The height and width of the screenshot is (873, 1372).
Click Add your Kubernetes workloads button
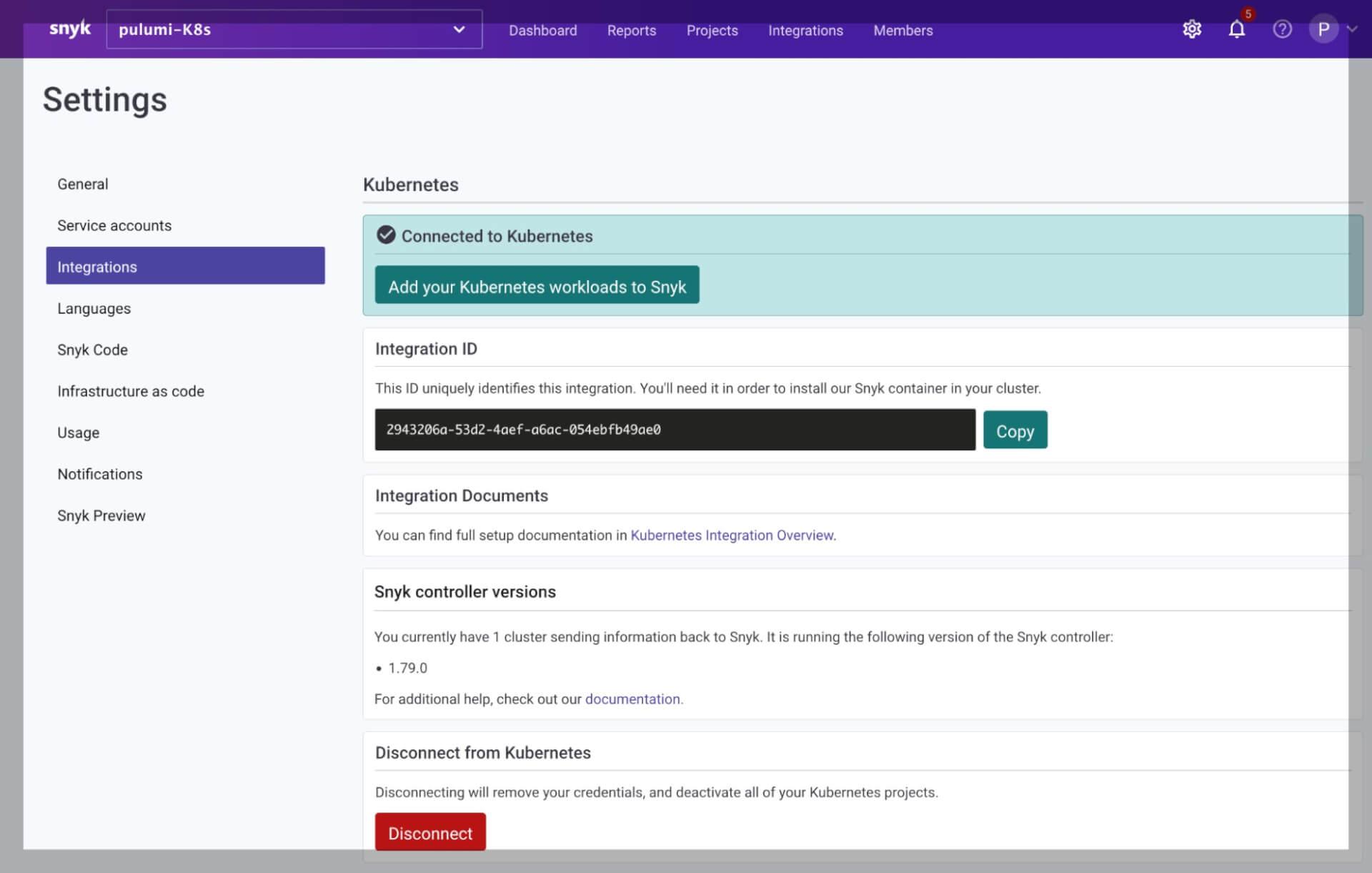point(537,287)
